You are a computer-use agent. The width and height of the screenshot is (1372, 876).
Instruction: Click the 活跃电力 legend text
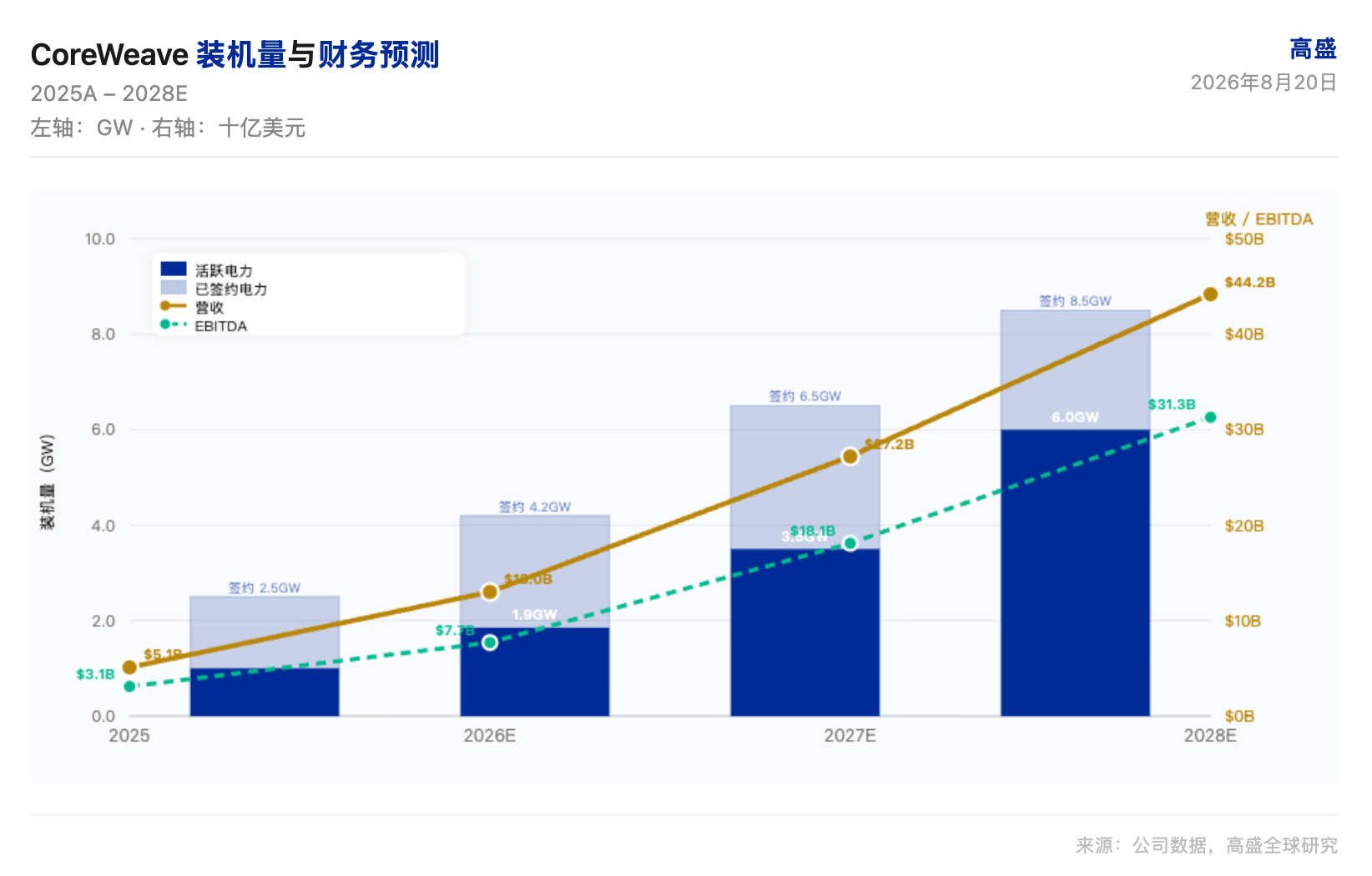[224, 270]
